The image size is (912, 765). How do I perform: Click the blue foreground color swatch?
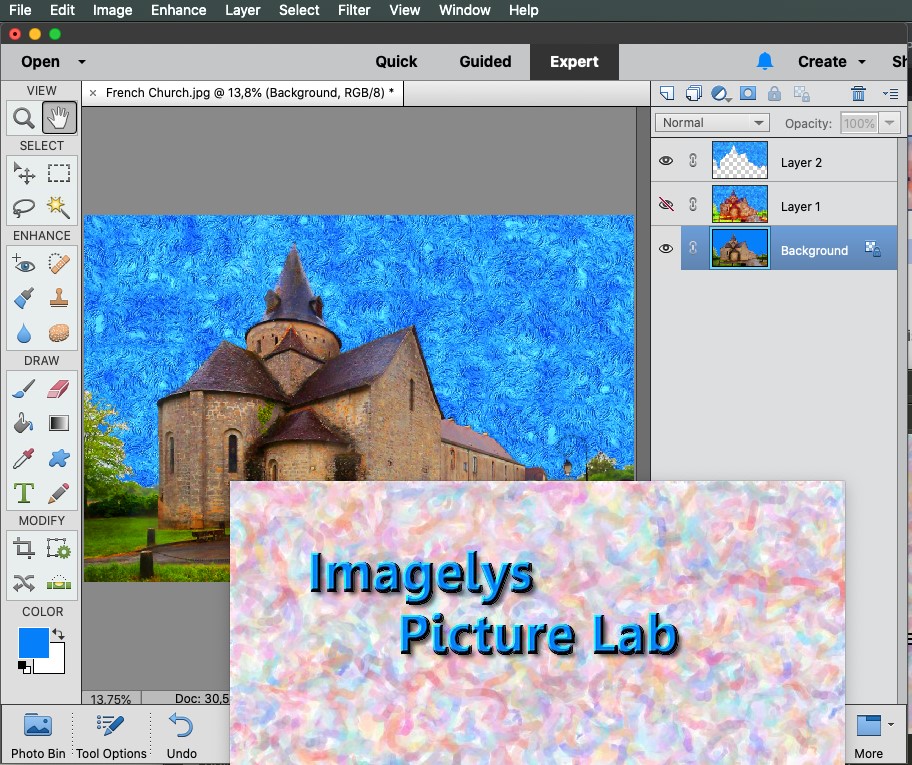pos(33,643)
